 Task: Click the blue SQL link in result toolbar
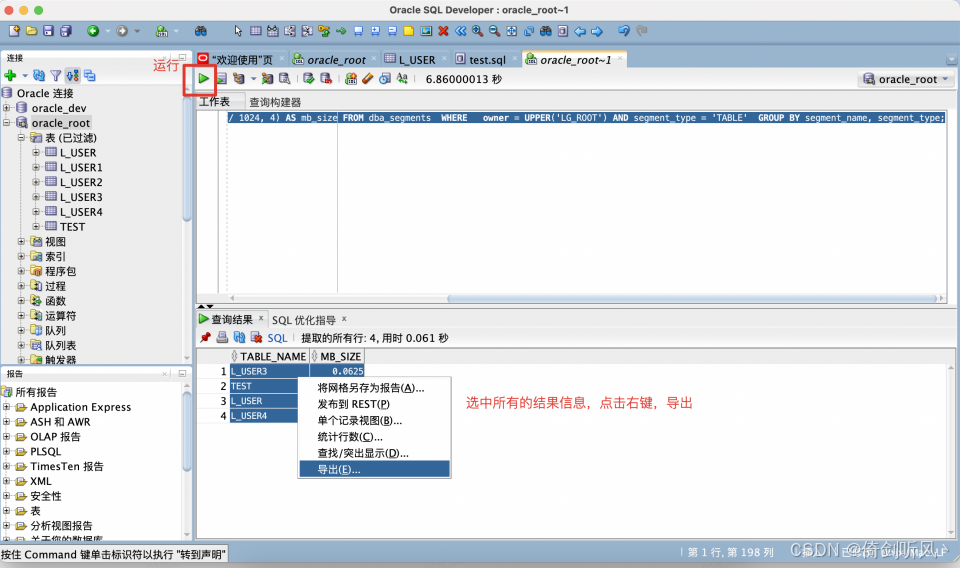(x=277, y=338)
